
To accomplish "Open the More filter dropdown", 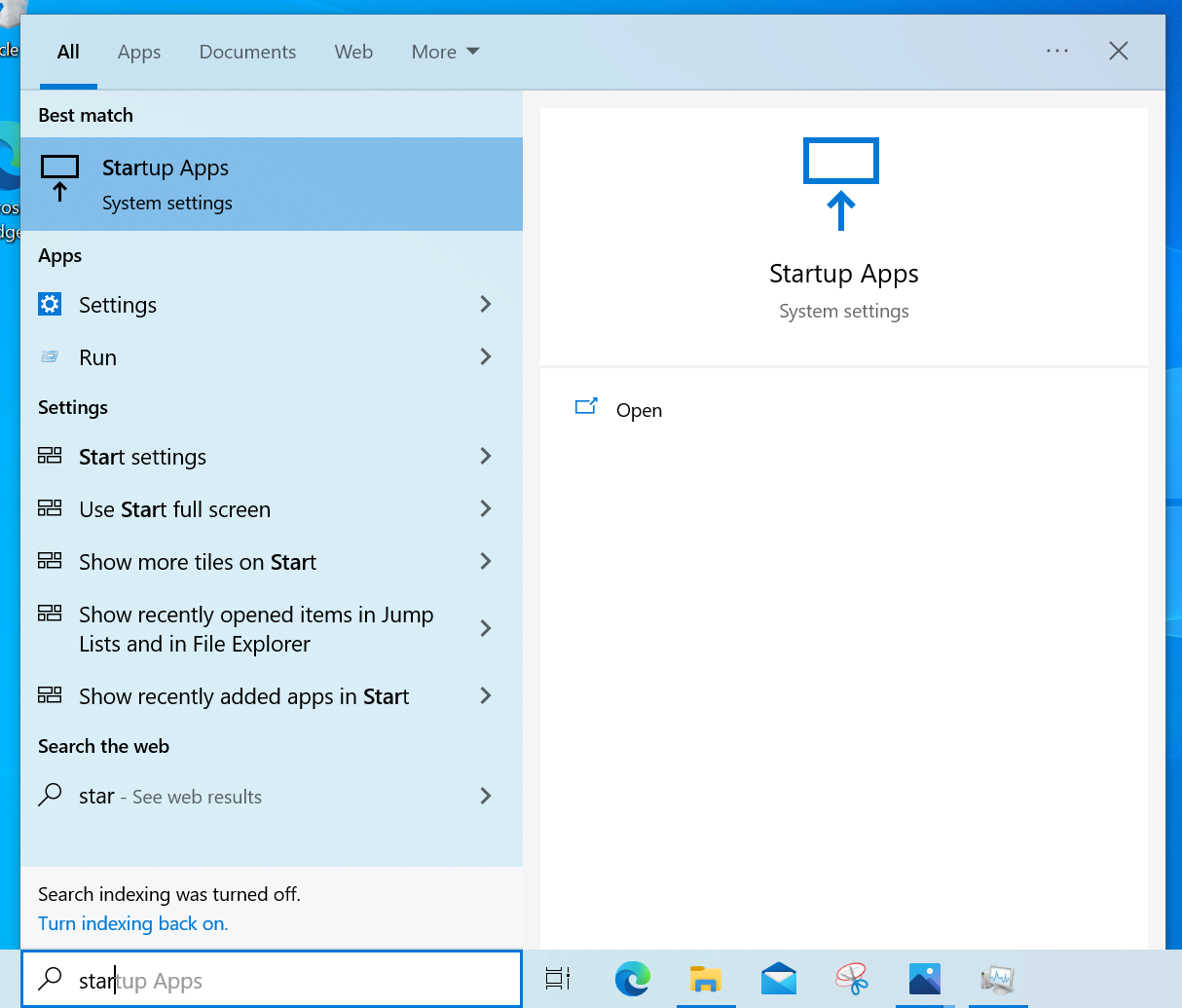I will click(445, 52).
